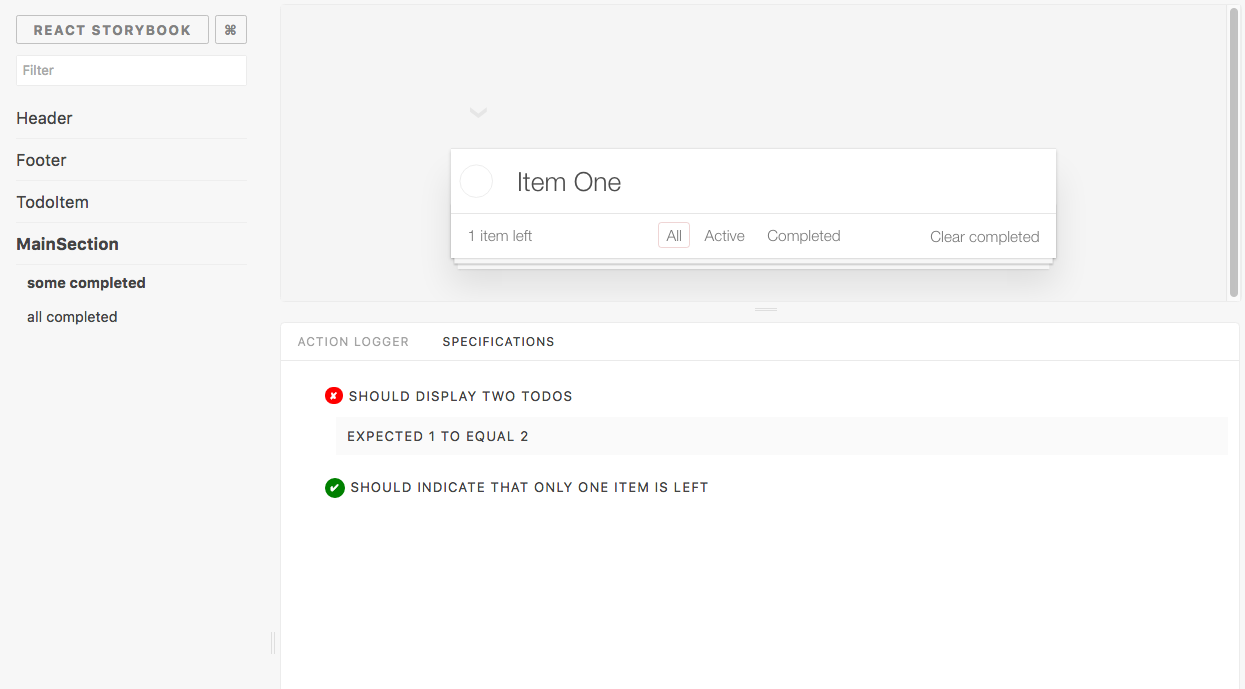Select the Completed filter

click(804, 236)
